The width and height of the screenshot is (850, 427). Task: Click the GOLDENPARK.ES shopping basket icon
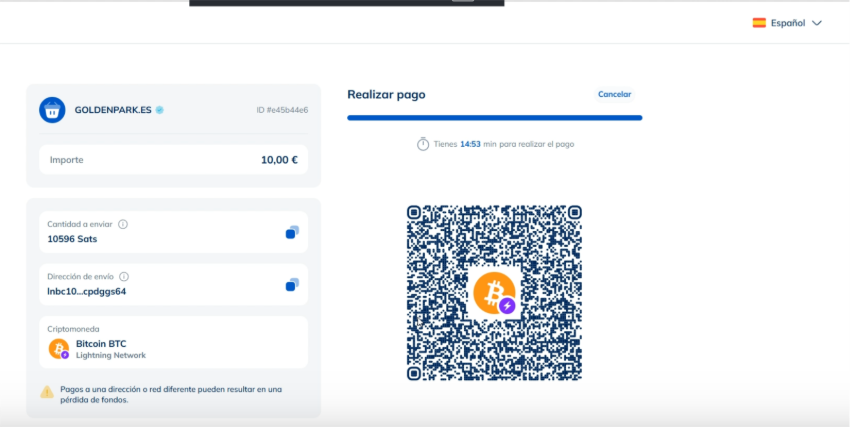[52, 110]
